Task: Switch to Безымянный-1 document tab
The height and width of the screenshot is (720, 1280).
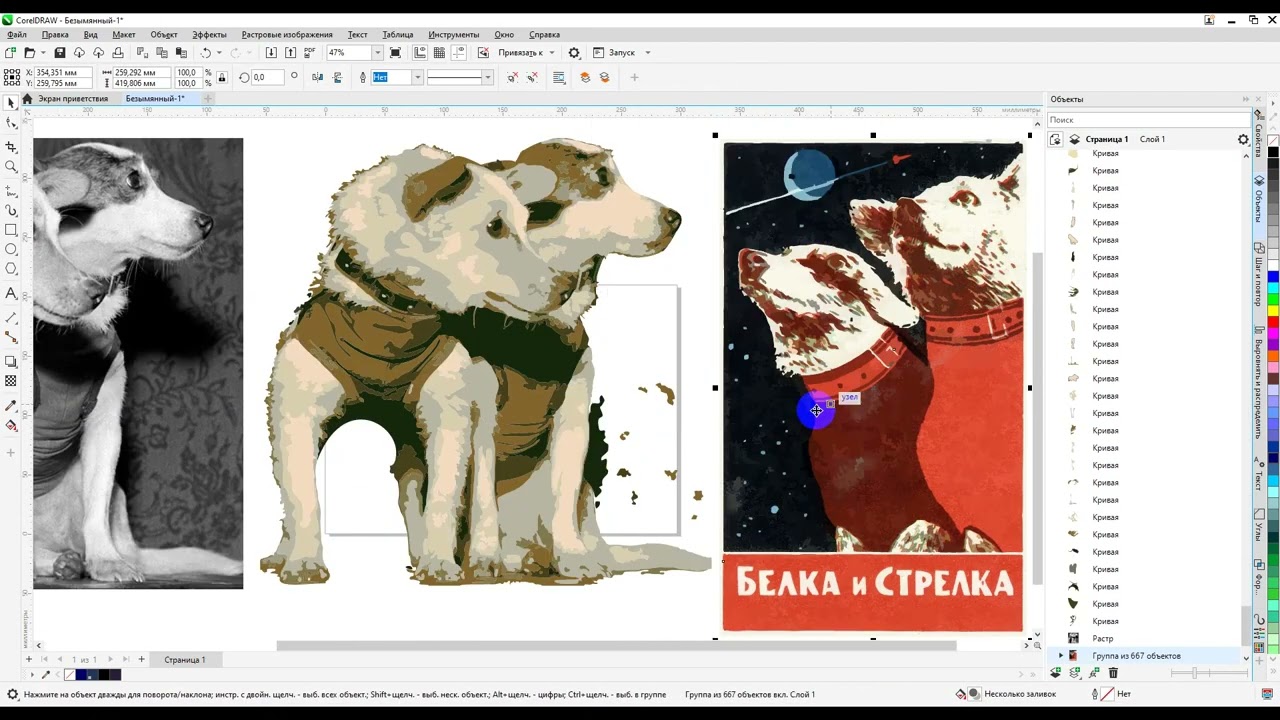Action: 155,99
